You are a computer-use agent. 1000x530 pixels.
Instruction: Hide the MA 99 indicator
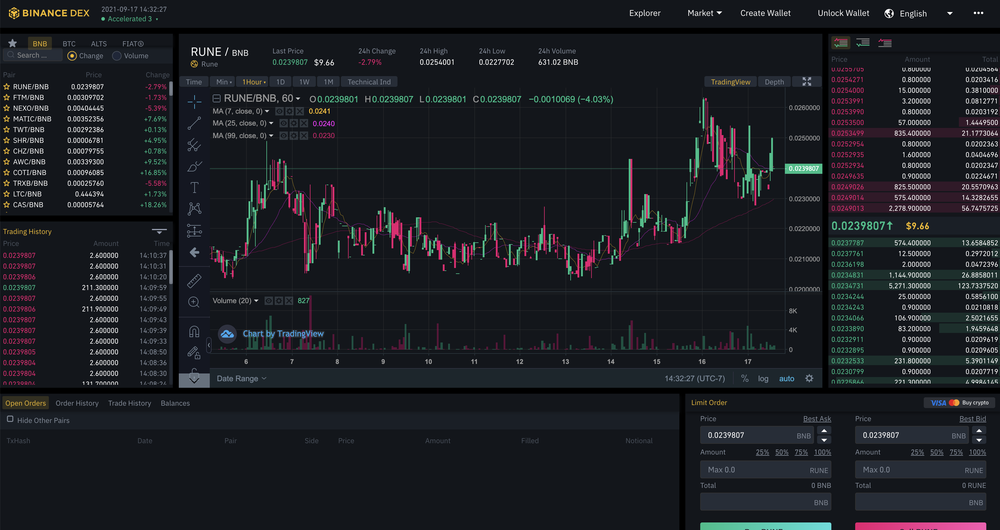point(284,136)
